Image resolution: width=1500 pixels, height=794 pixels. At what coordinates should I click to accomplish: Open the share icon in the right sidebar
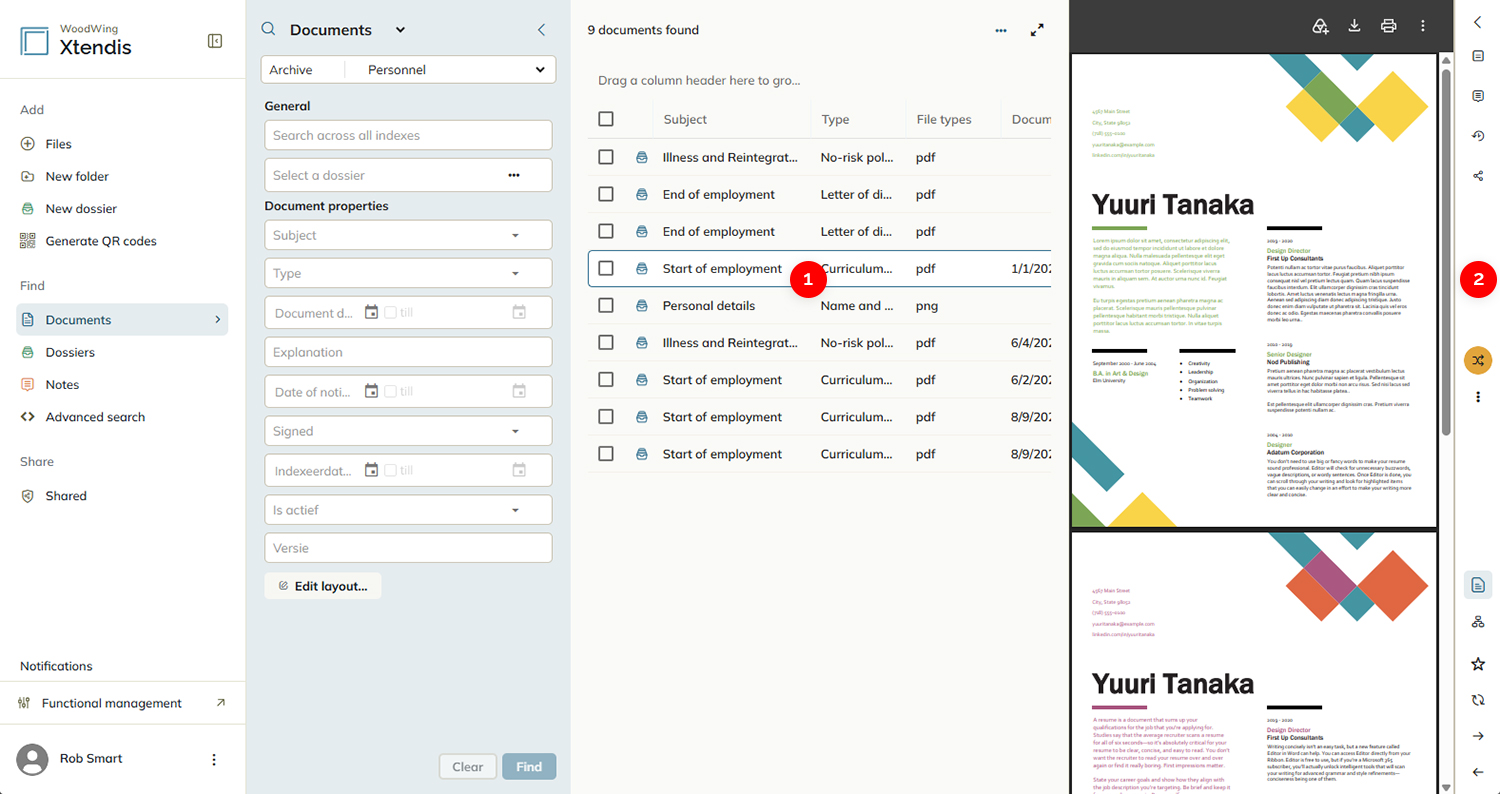[x=1478, y=175]
